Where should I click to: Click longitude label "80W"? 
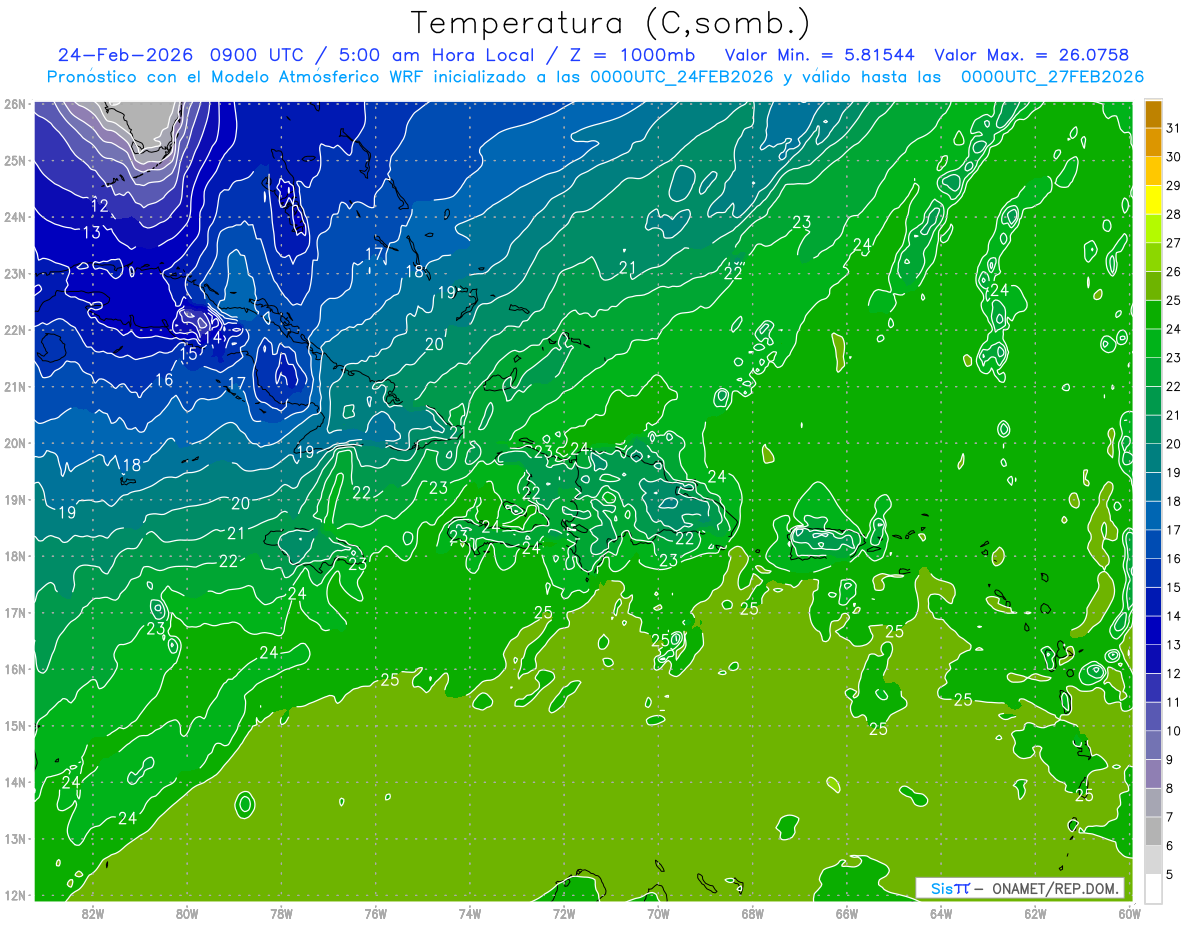(186, 913)
